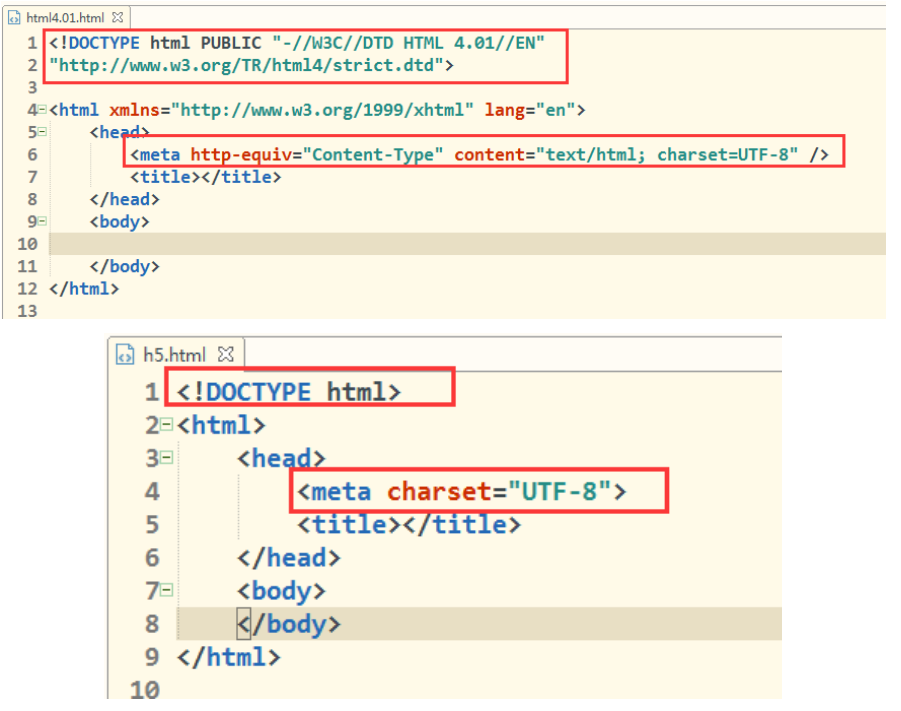Click the html xmlns line in html4.01.html
Image resolution: width=901 pixels, height=711 pixels.
pyautogui.click(x=317, y=110)
